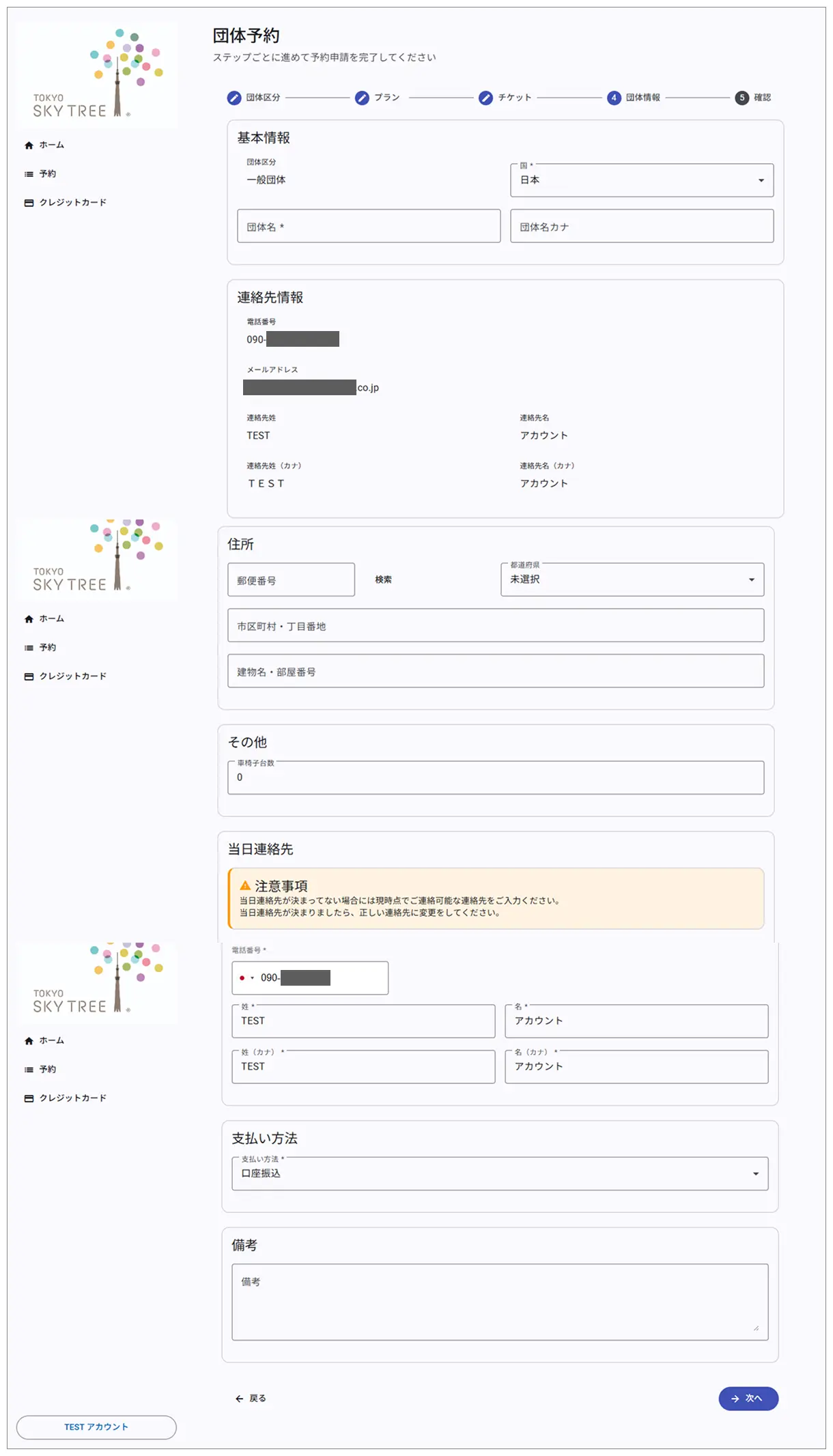Click the T E S T value under 連絡先姓（カナ）
Screen dimensions: 833x1456
(x=266, y=483)
